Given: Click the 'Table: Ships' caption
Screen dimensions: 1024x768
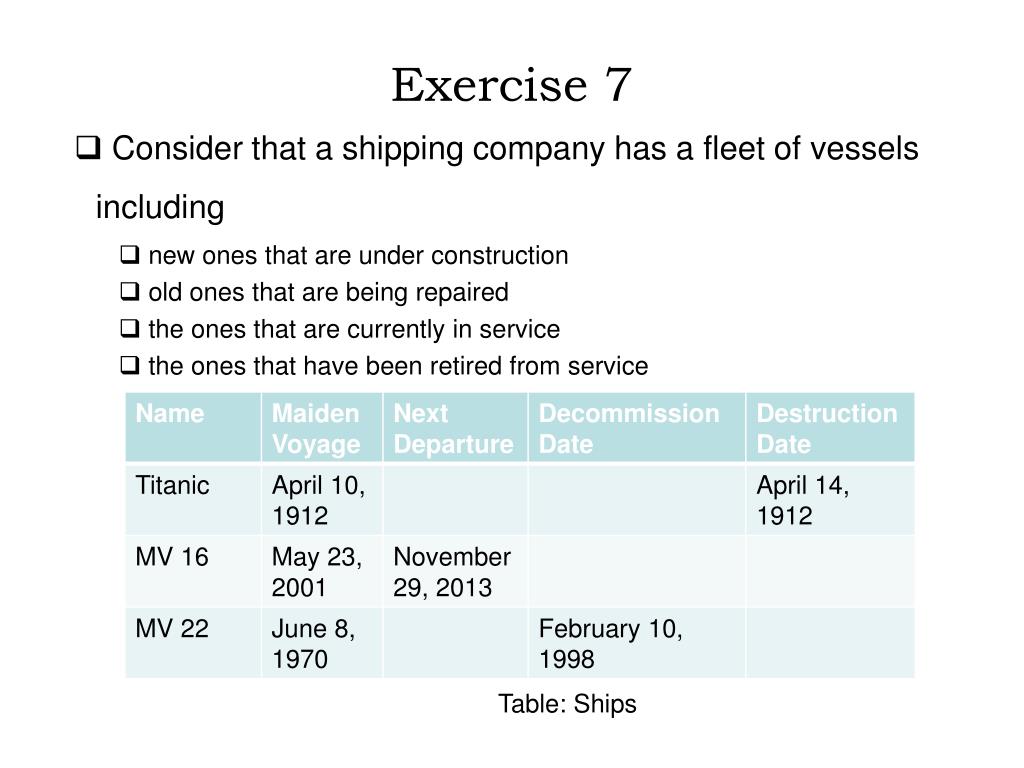Looking at the screenshot, I should [x=567, y=704].
